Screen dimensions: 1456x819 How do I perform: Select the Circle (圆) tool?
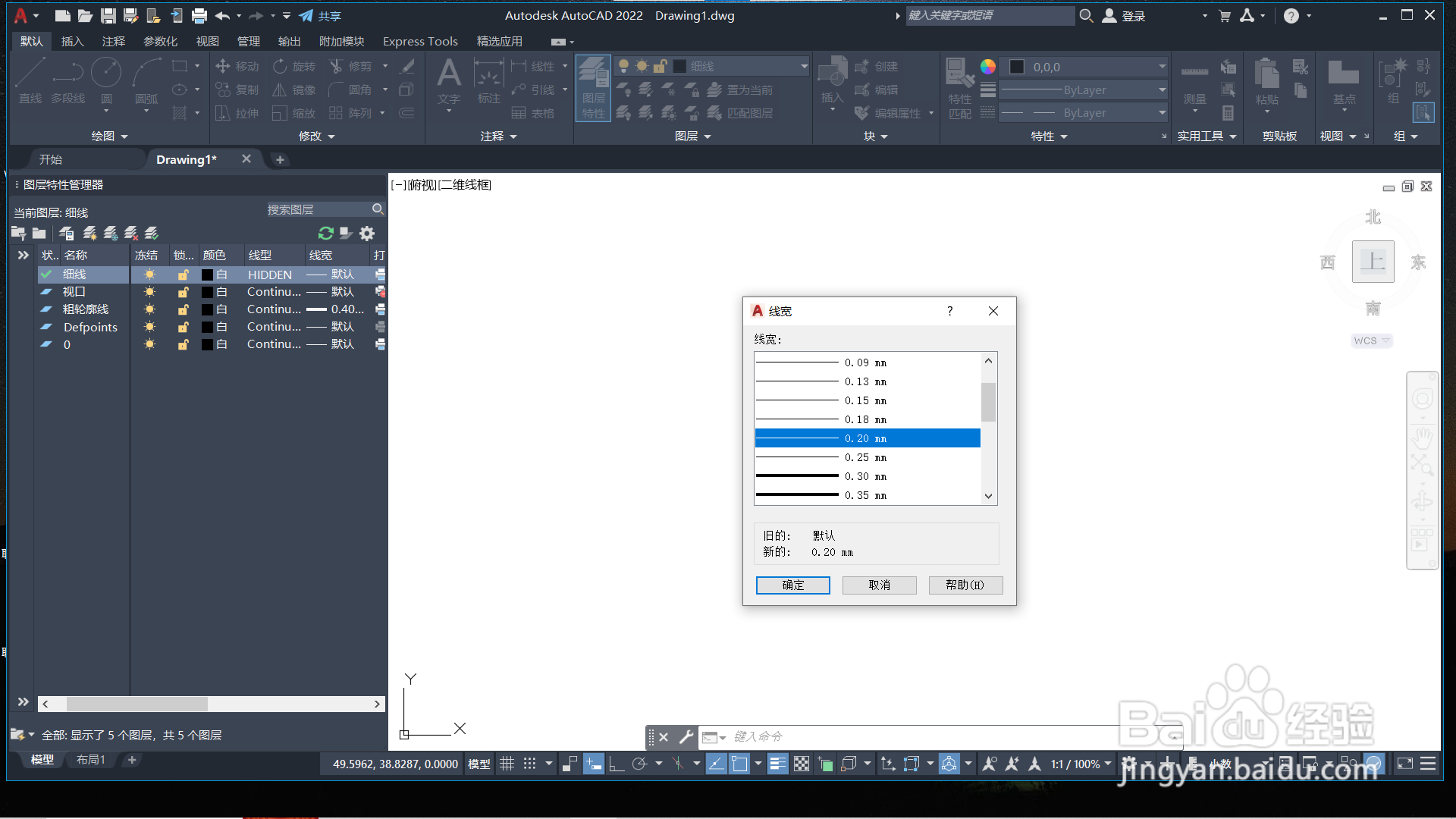click(106, 81)
